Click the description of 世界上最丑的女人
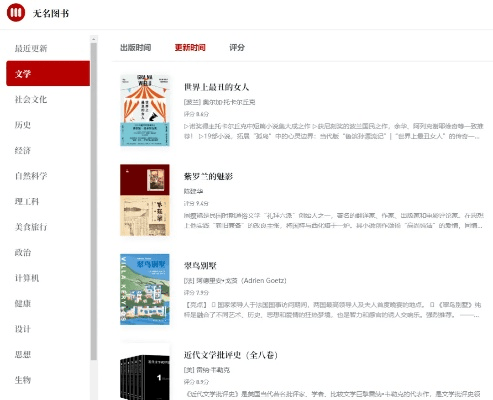The width and height of the screenshot is (493, 400). pos(333,131)
